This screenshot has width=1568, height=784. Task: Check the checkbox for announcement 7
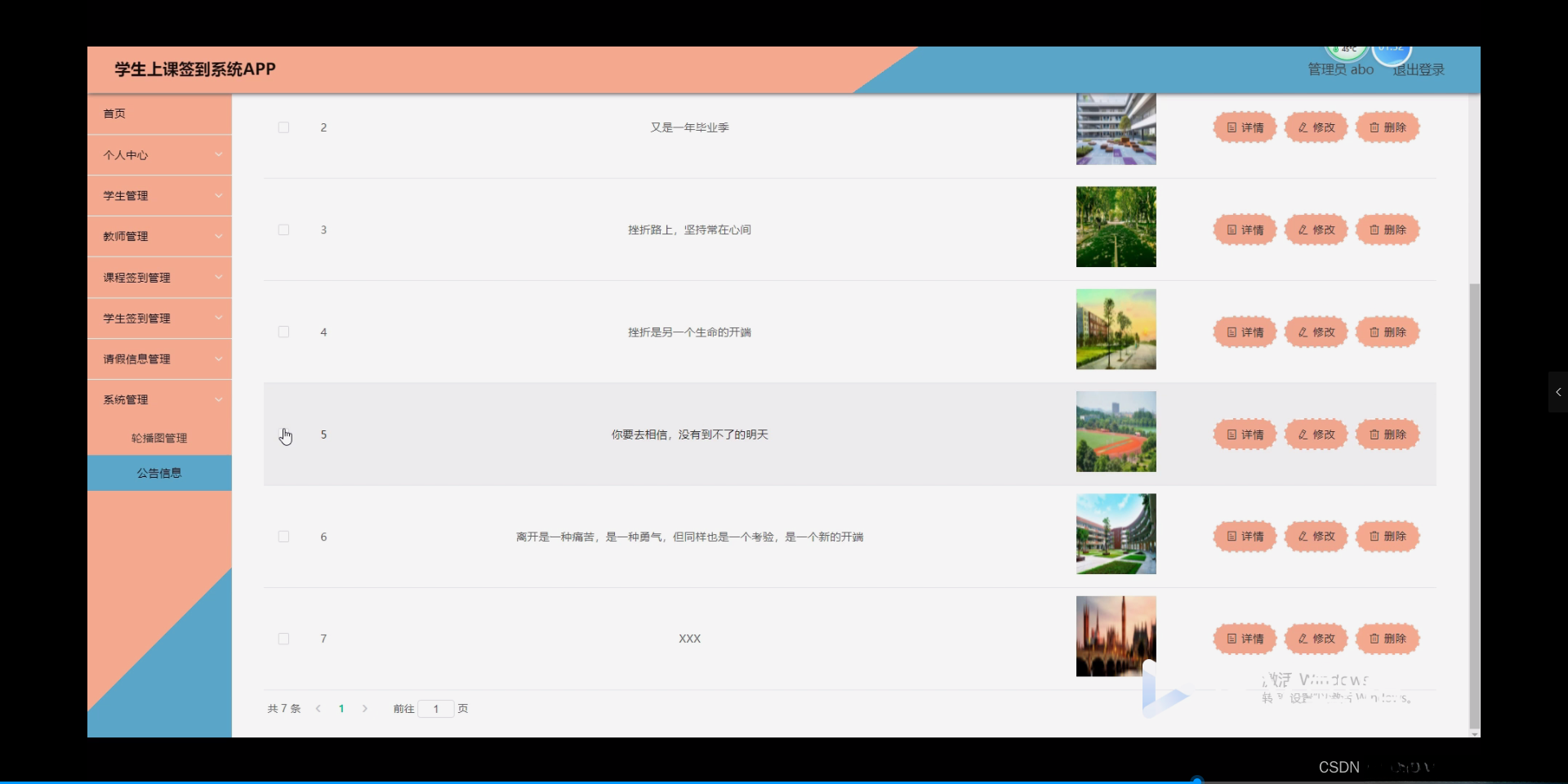coord(283,639)
